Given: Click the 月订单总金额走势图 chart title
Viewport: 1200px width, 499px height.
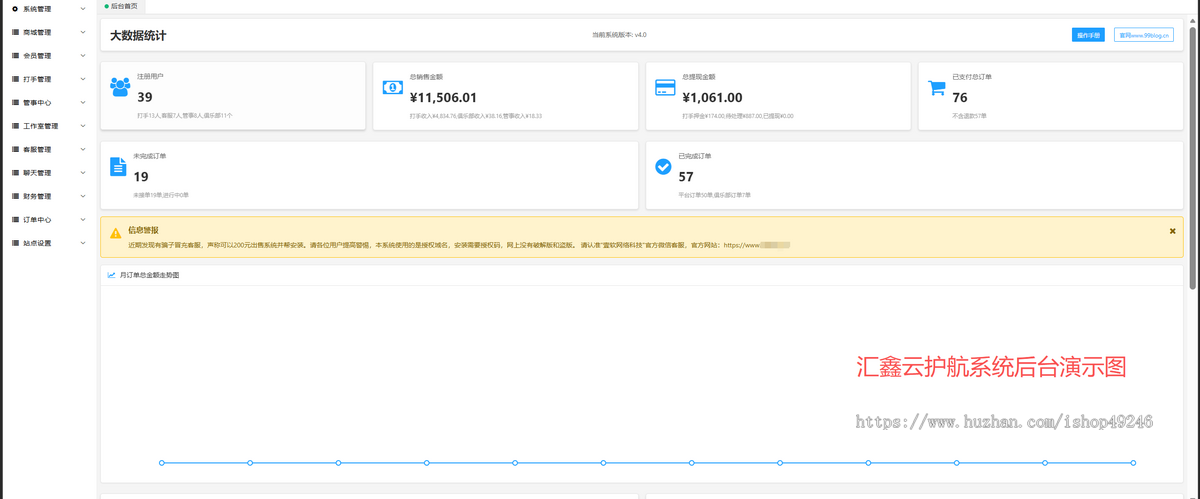Looking at the screenshot, I should click(x=149, y=275).
